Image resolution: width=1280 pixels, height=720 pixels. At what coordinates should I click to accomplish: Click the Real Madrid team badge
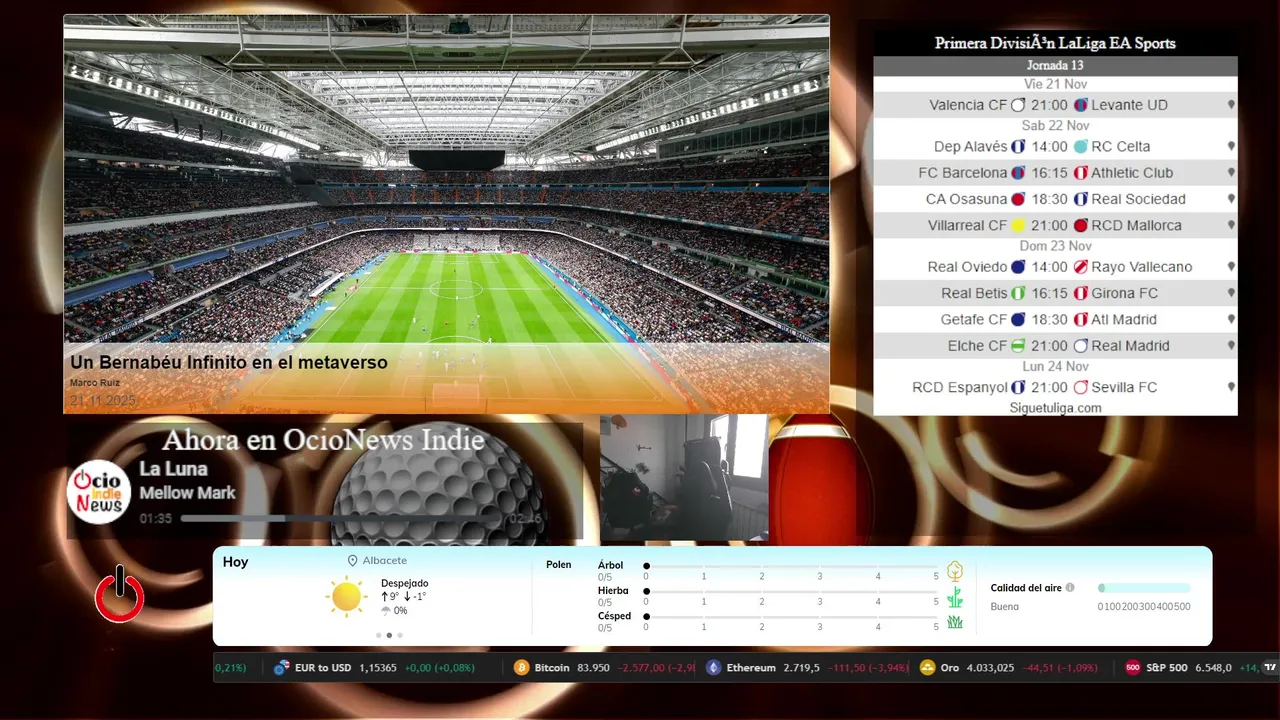tap(1080, 346)
